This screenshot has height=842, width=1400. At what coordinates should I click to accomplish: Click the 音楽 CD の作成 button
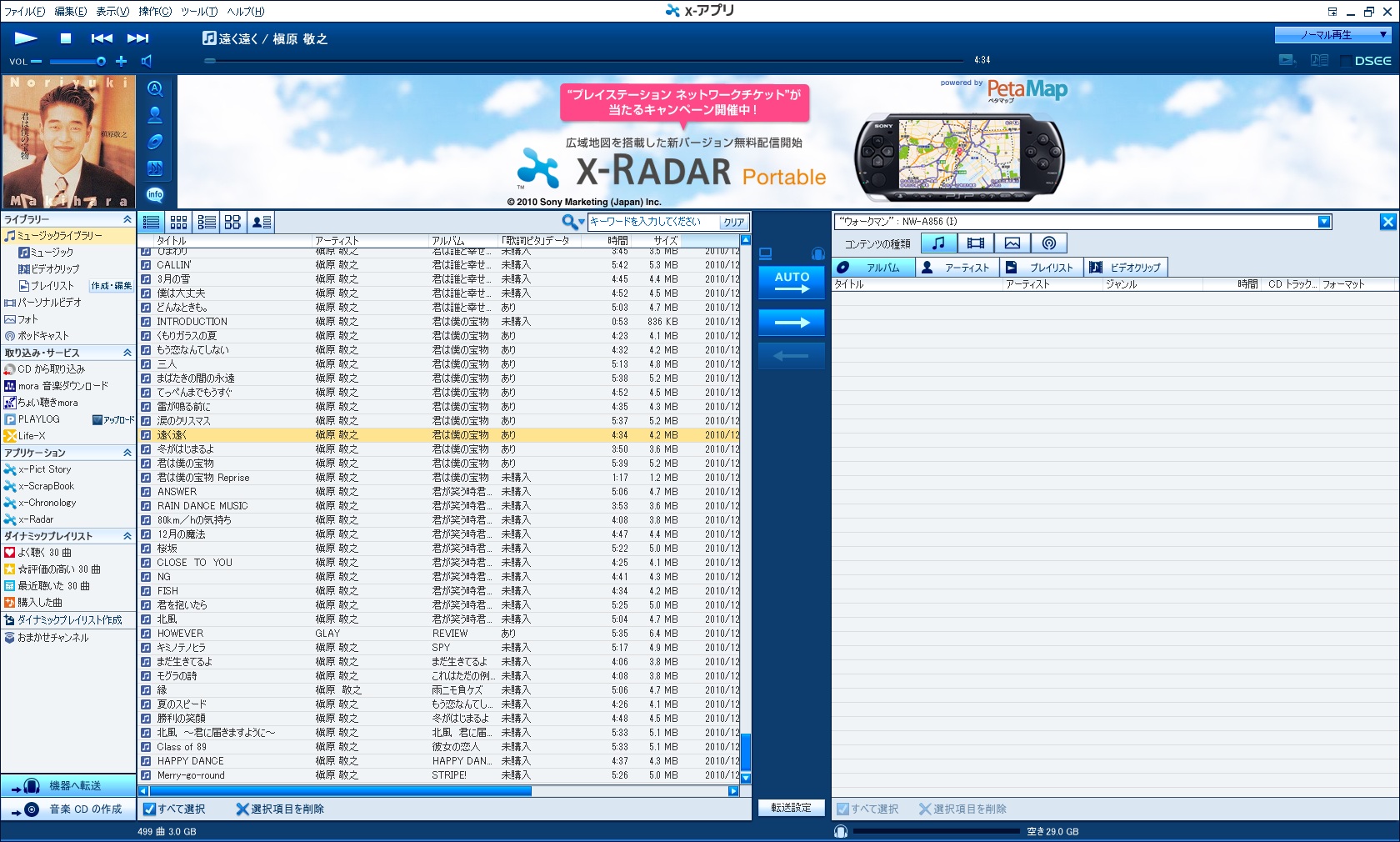(x=68, y=809)
